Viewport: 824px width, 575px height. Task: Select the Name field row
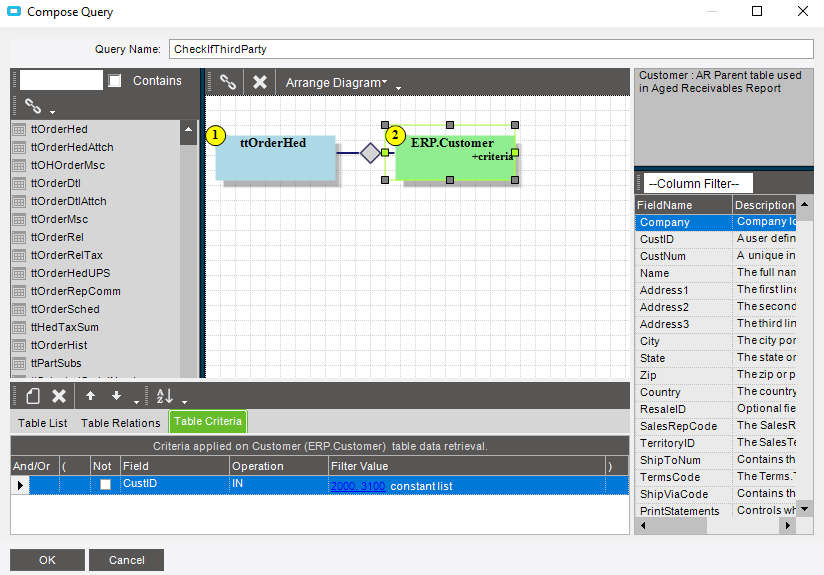point(715,273)
